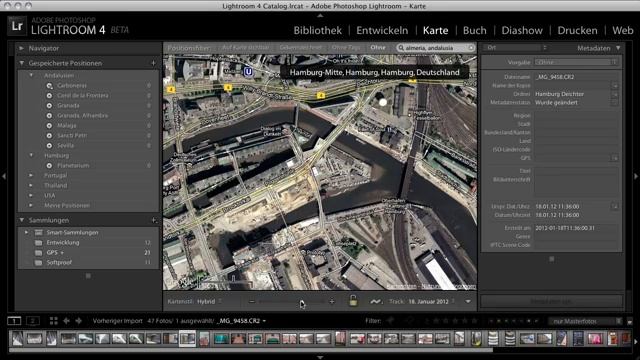This screenshot has width=640, height=360.
Task: Expand the Meine Positionen folder
Action: click(x=31, y=205)
